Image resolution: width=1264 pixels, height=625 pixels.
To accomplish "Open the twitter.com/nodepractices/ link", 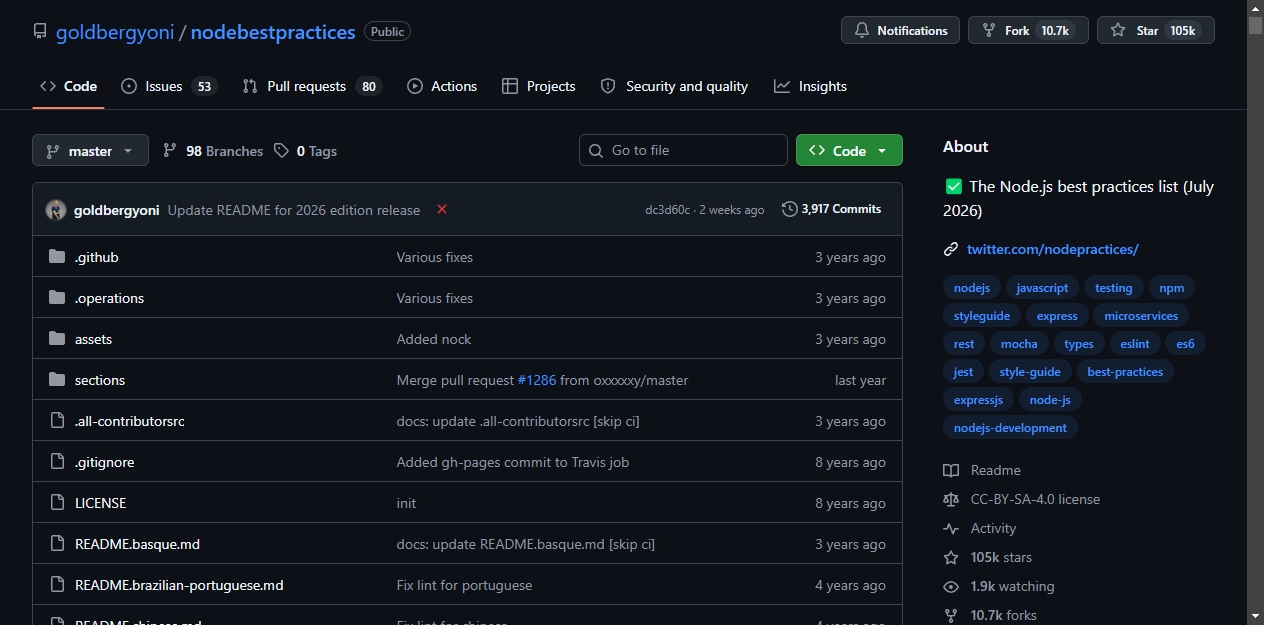I will pyautogui.click(x=1052, y=249).
